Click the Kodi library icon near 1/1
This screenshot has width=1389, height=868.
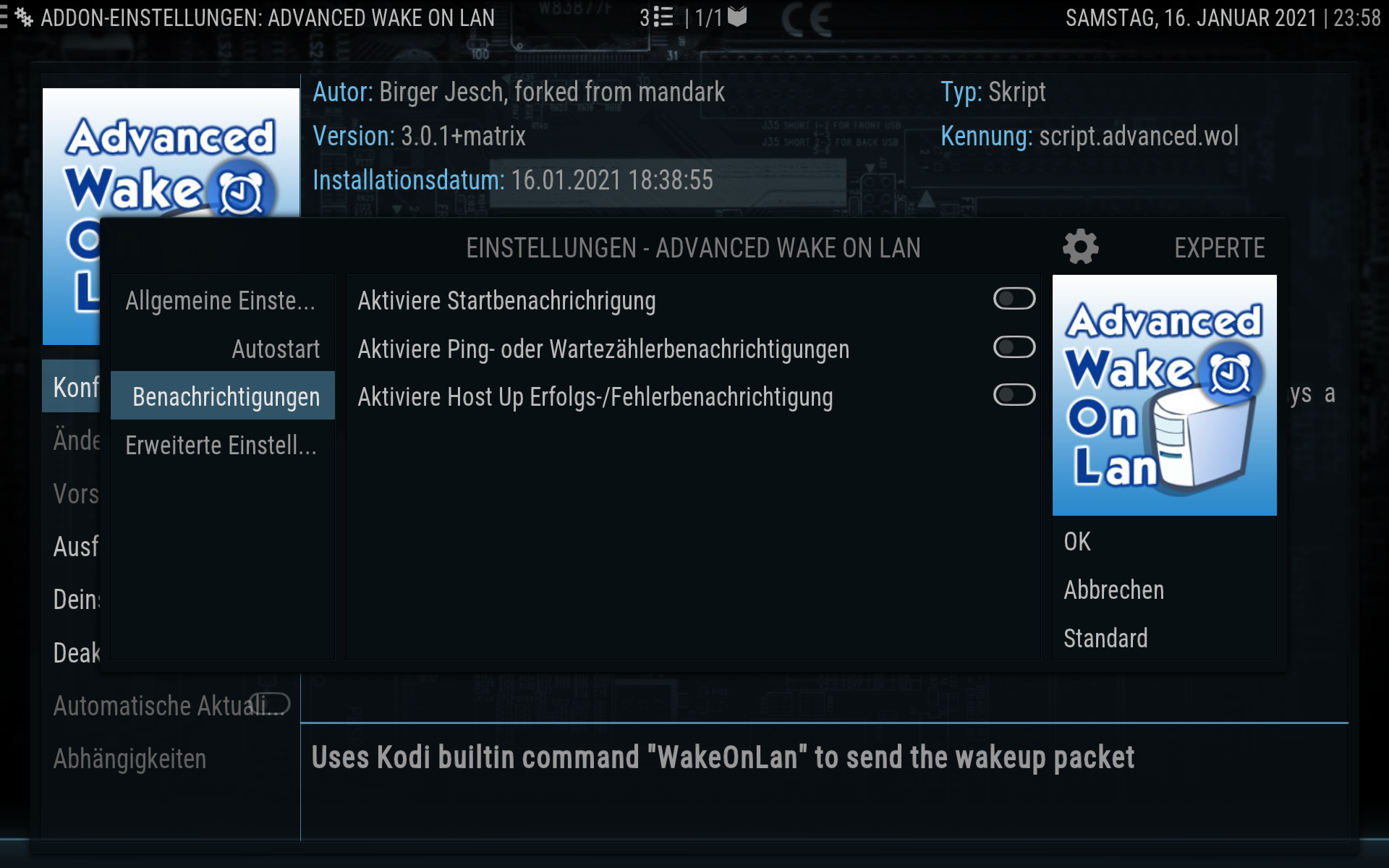pyautogui.click(x=737, y=17)
